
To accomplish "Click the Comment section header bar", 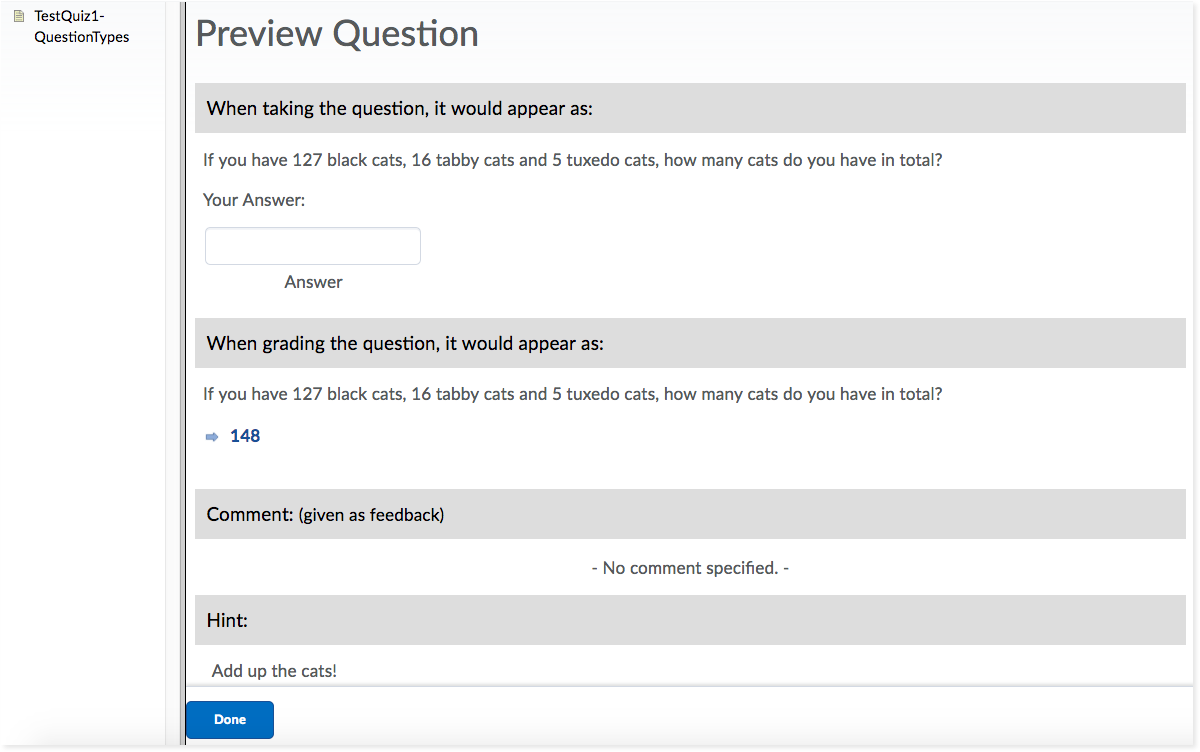I will coord(690,514).
